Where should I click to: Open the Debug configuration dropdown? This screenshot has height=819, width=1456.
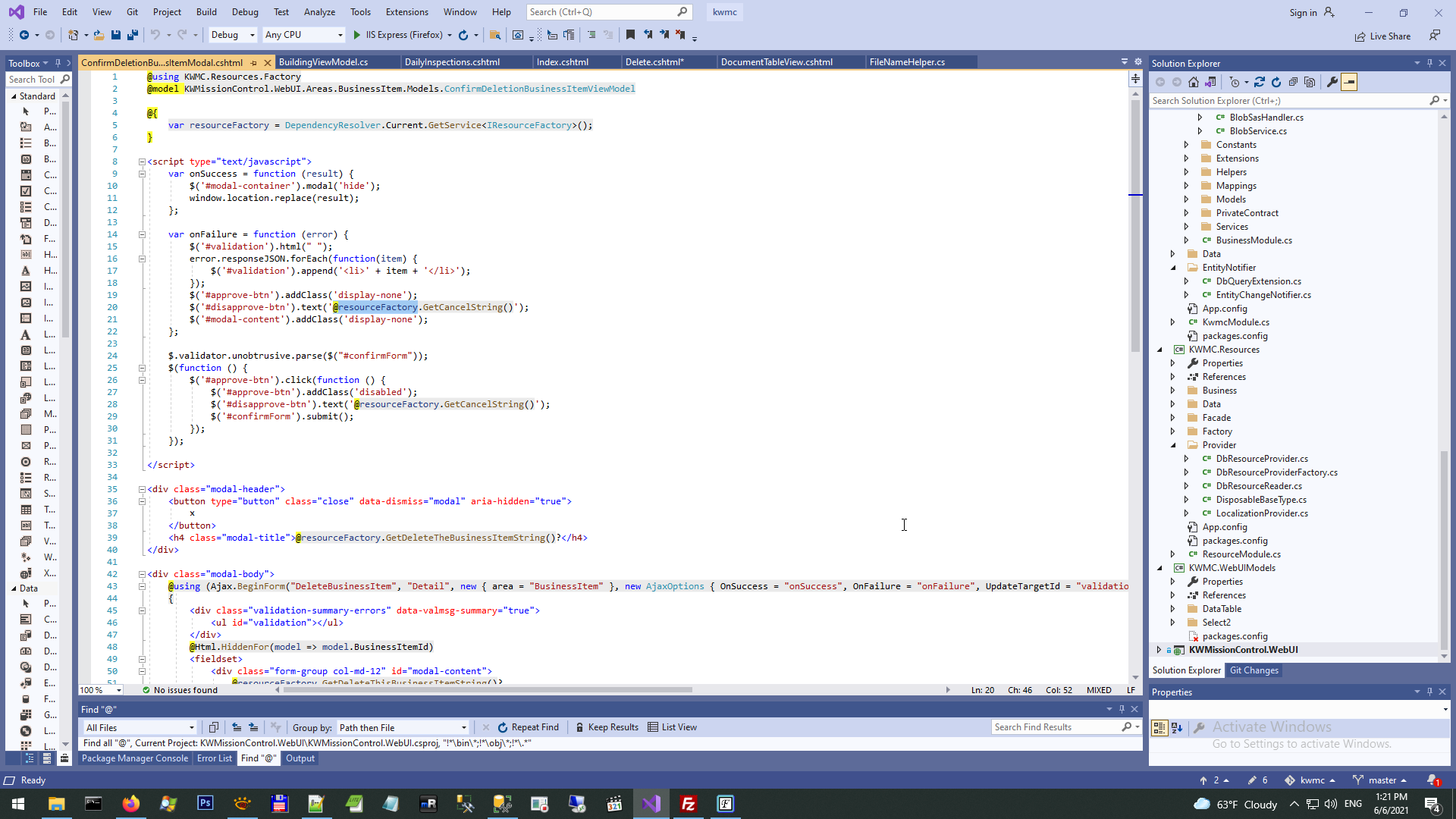point(233,35)
